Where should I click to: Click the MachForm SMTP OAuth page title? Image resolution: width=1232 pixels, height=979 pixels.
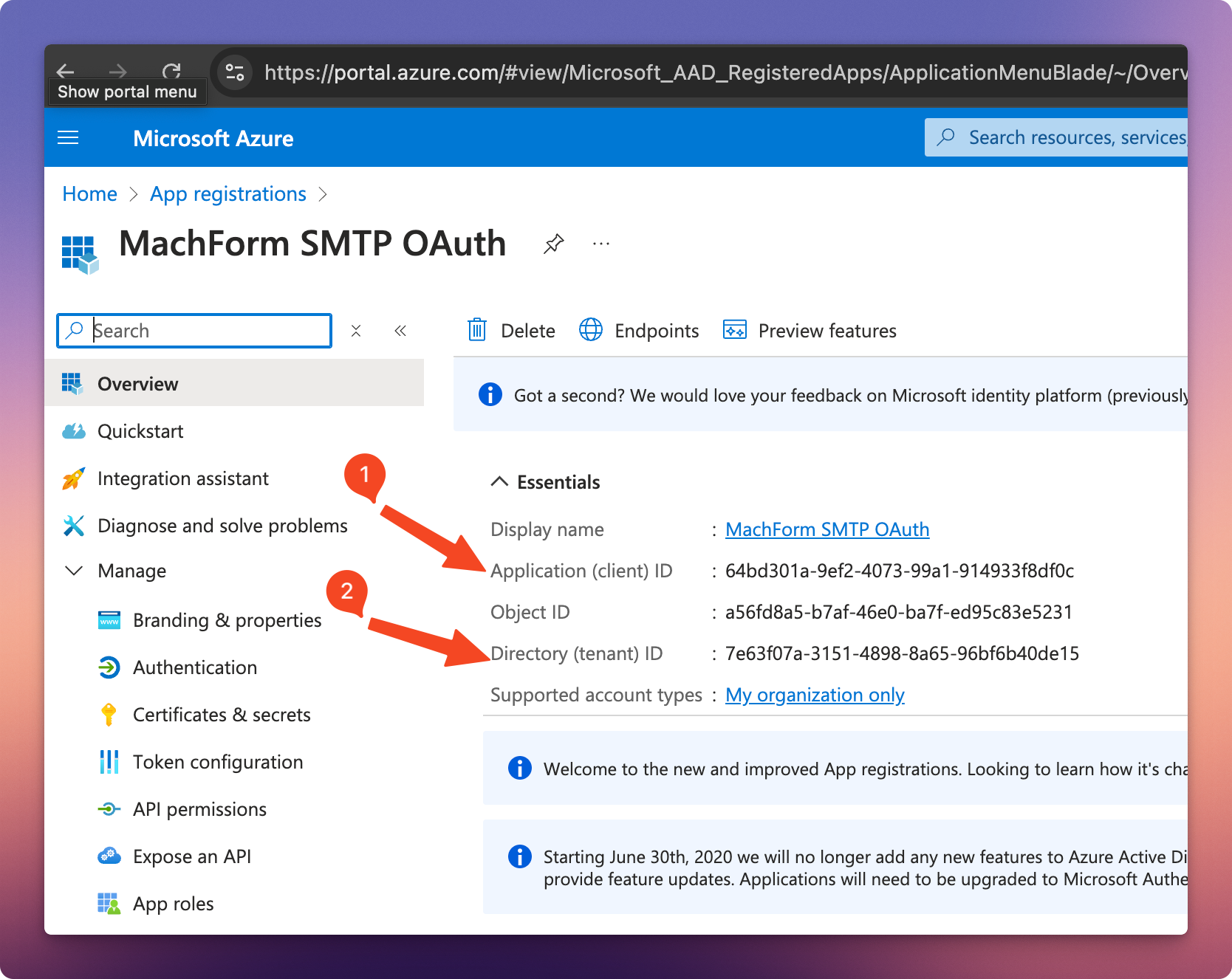312,244
